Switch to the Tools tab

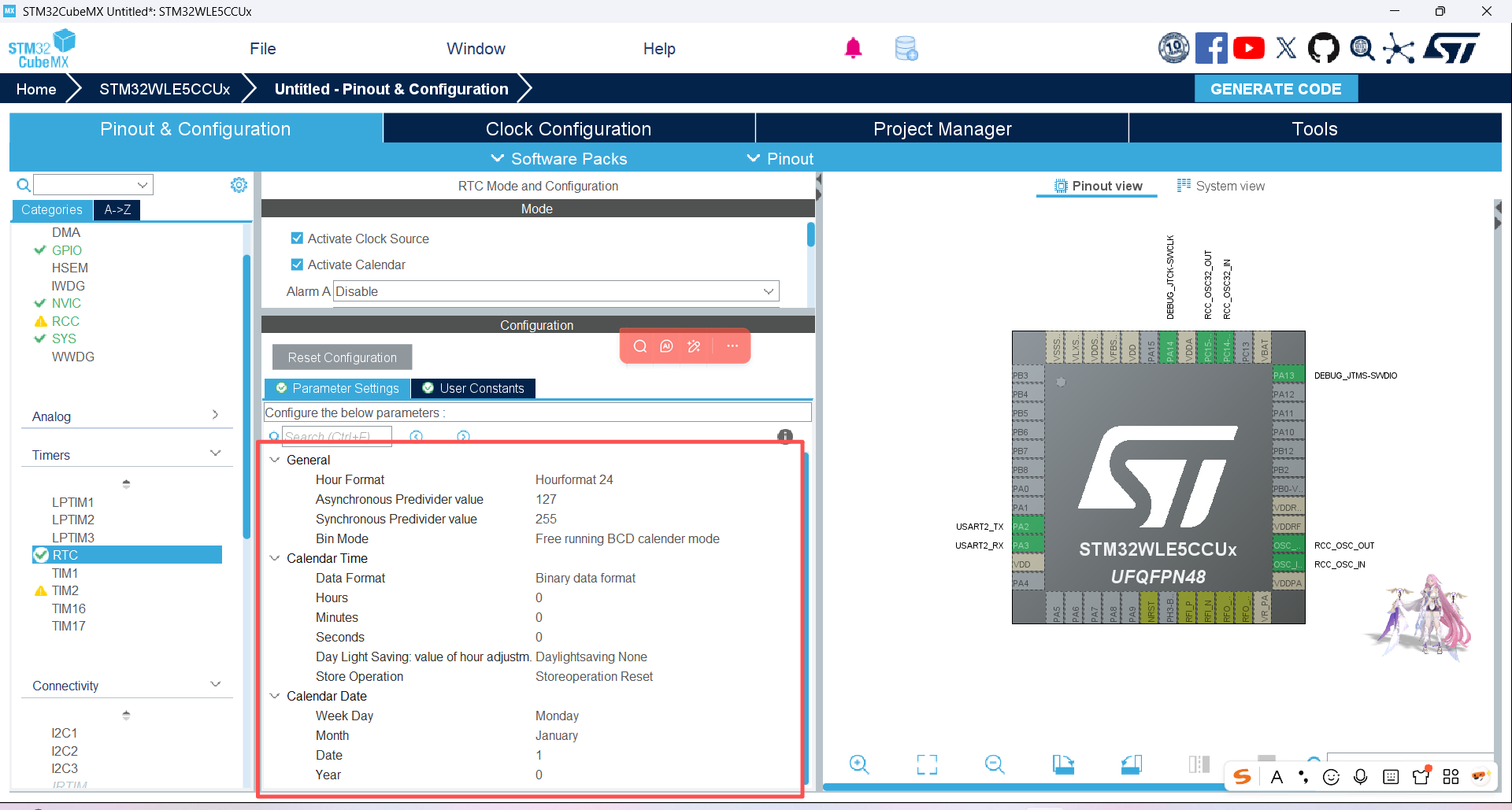tap(1314, 128)
